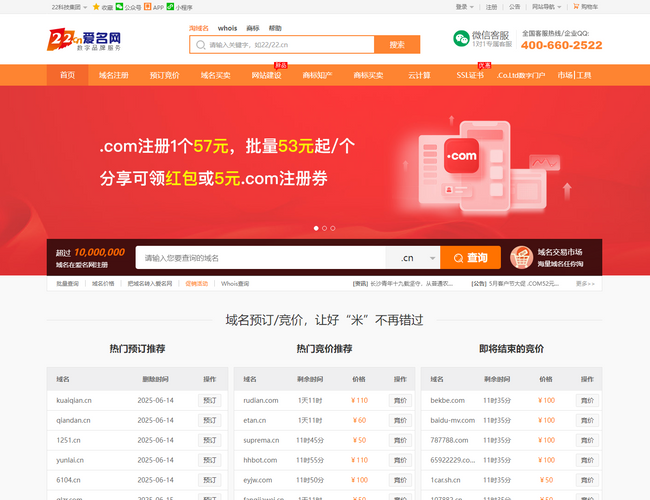Open 商标买卖 menu item
The width and height of the screenshot is (650, 500).
(x=369, y=75)
